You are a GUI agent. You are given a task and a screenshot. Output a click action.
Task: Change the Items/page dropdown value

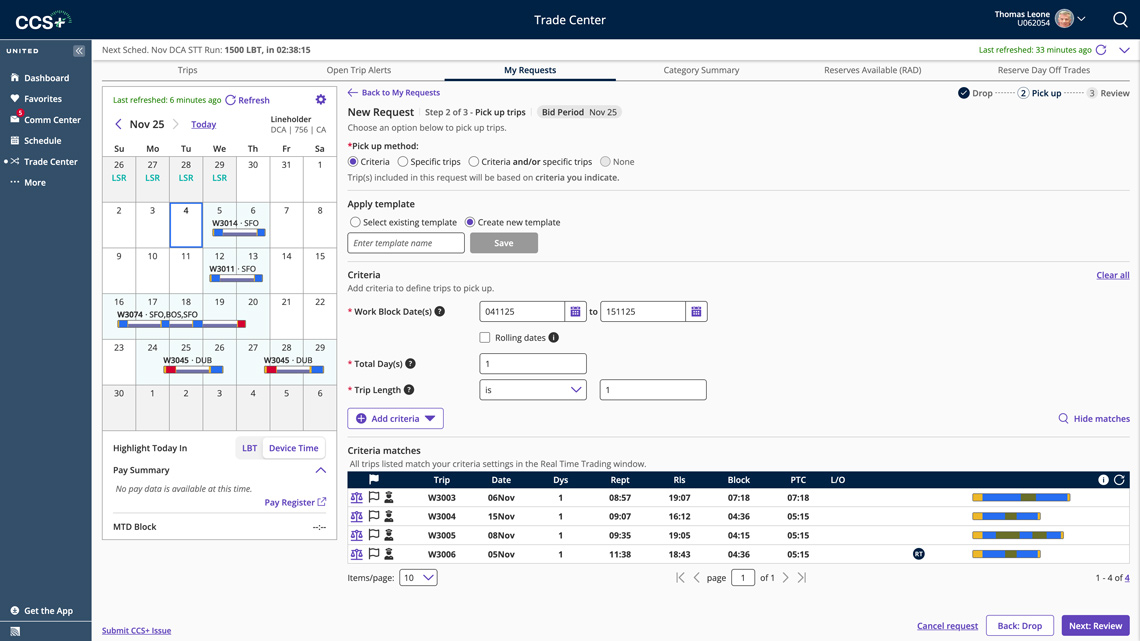[418, 577]
